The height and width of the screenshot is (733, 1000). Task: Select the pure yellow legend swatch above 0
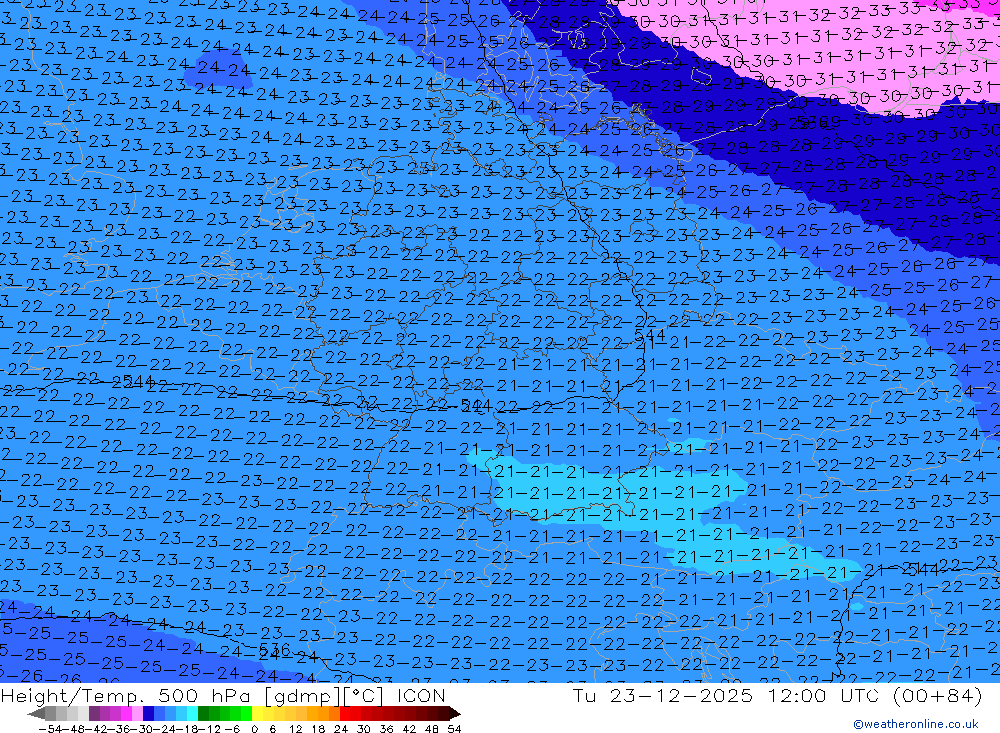[x=258, y=713]
